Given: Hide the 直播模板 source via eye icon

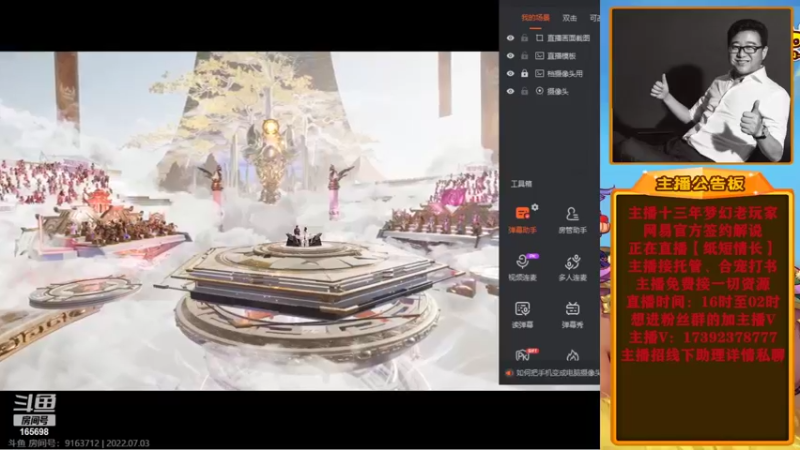Looking at the screenshot, I should click(510, 56).
